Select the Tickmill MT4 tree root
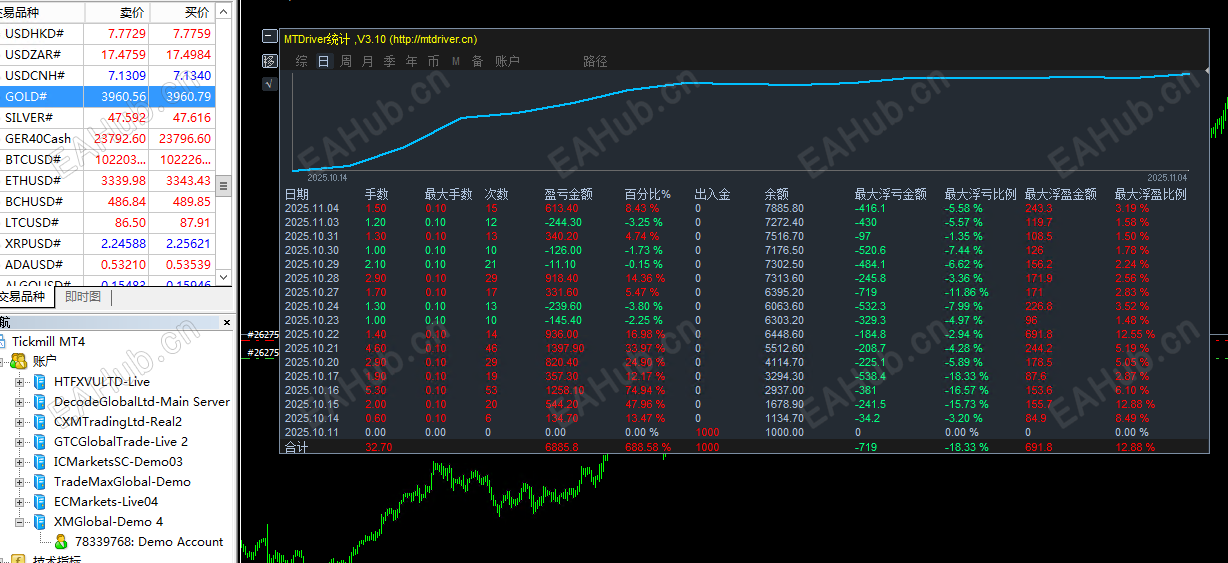This screenshot has height=563, width=1228. (x=48, y=341)
